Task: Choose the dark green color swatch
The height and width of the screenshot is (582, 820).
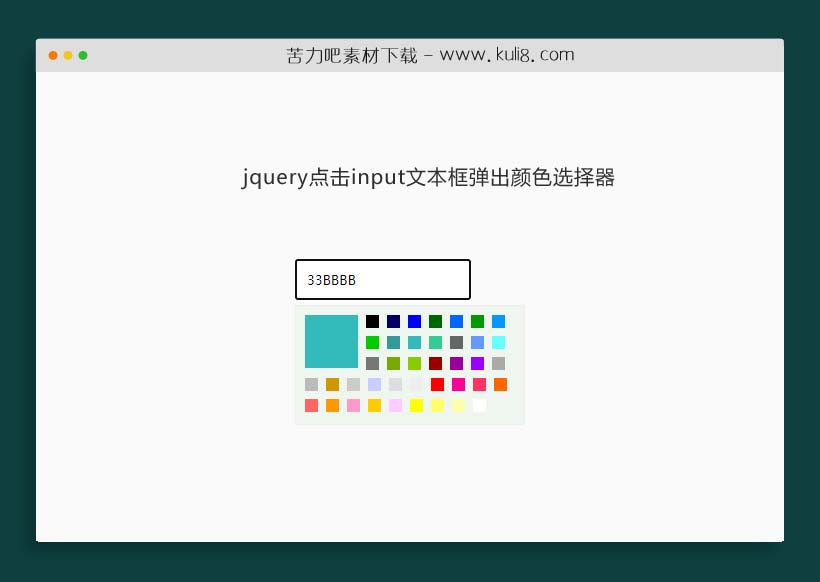Action: 436,321
